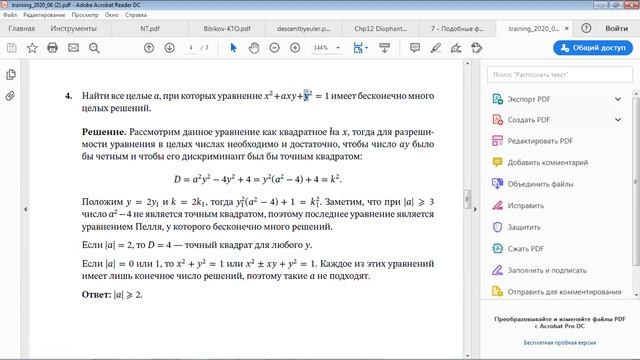Click the Sign document pen icon
The image size is (640, 360).
tap(456, 48)
